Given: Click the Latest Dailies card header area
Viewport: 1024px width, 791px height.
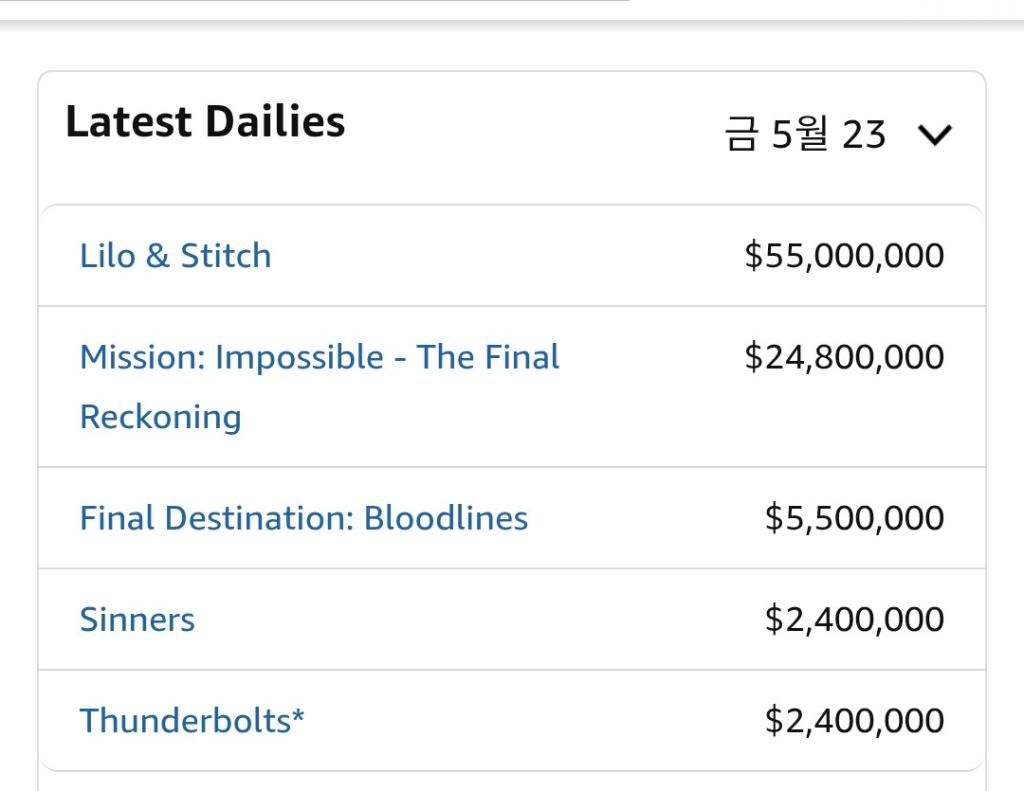Looking at the screenshot, I should click(511, 137).
